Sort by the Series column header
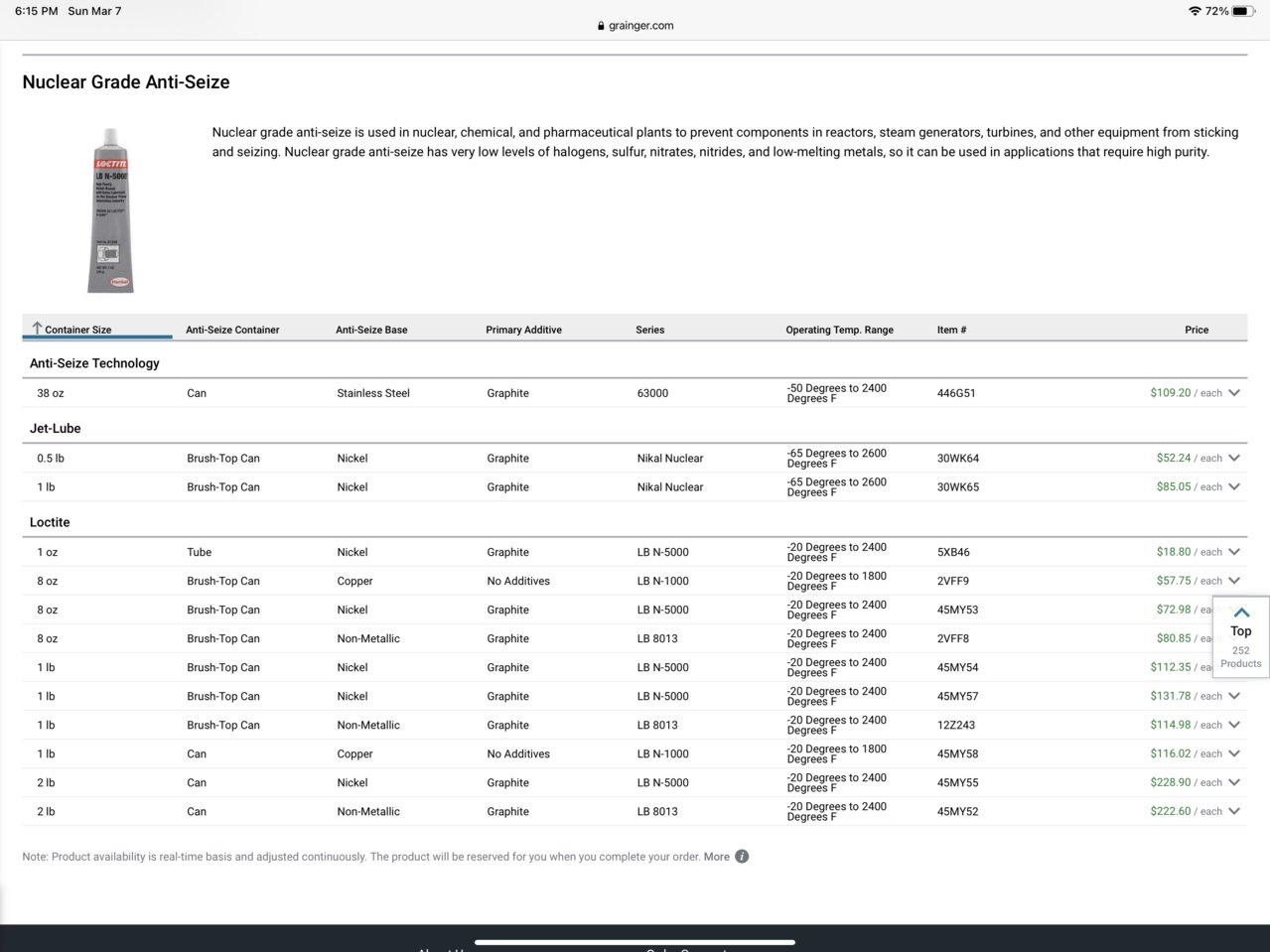The height and width of the screenshot is (952, 1270). 650,330
